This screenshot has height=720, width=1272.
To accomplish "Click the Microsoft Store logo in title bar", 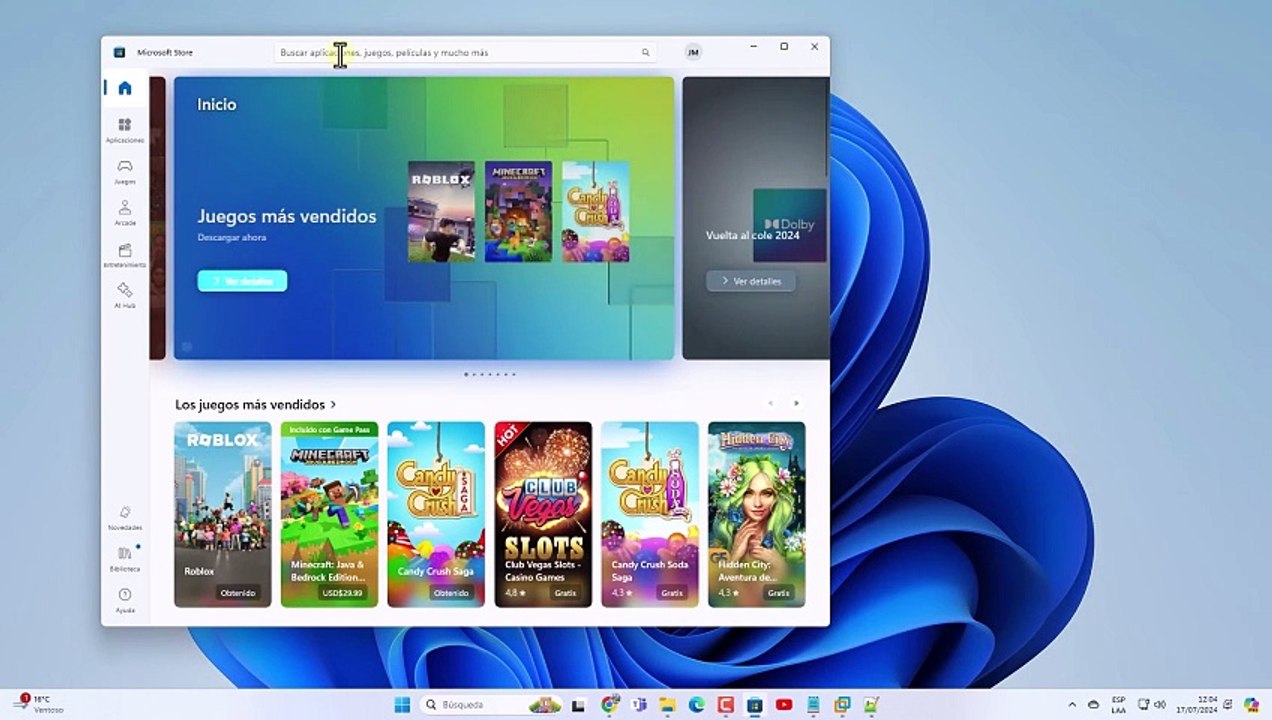I will (119, 52).
